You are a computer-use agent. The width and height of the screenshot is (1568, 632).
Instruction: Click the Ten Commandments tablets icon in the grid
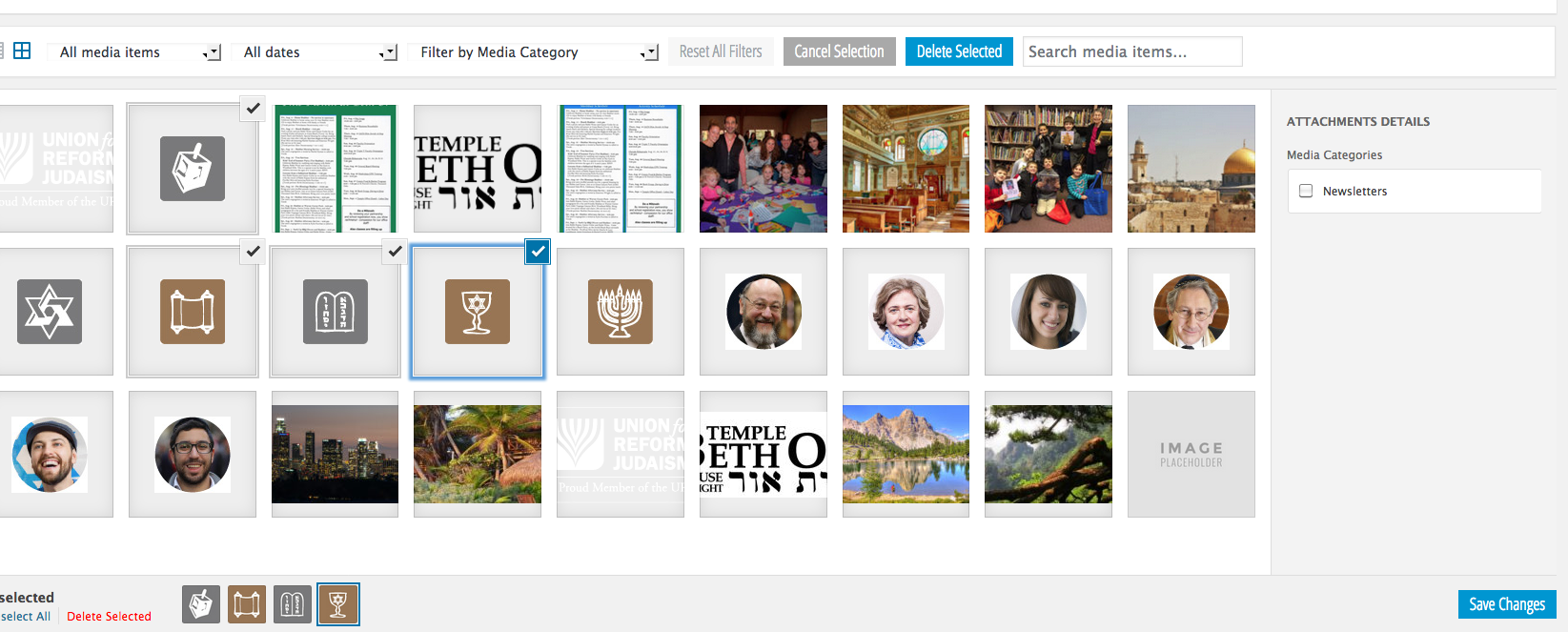point(335,312)
